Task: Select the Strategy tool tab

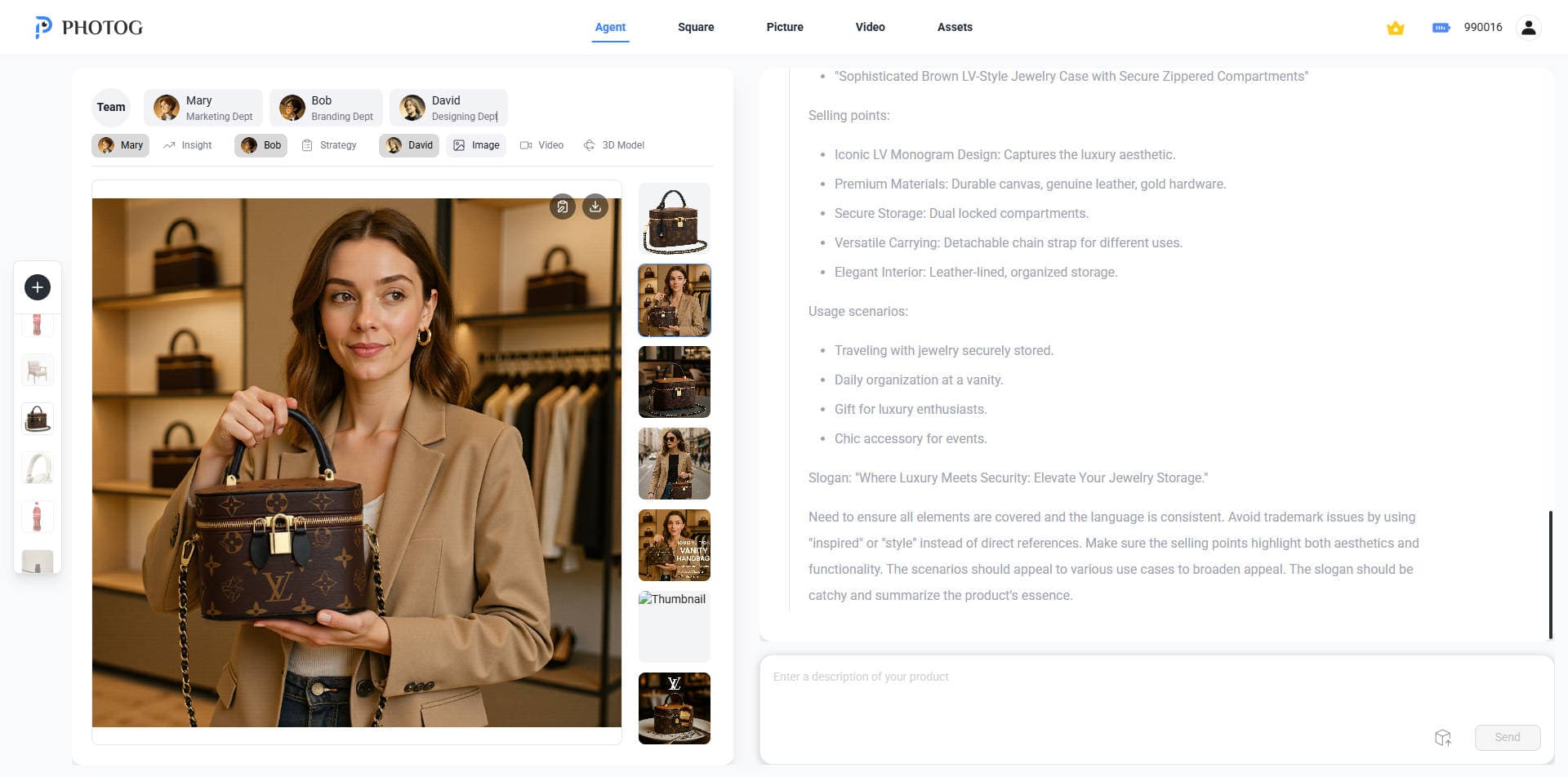Action: (x=329, y=145)
